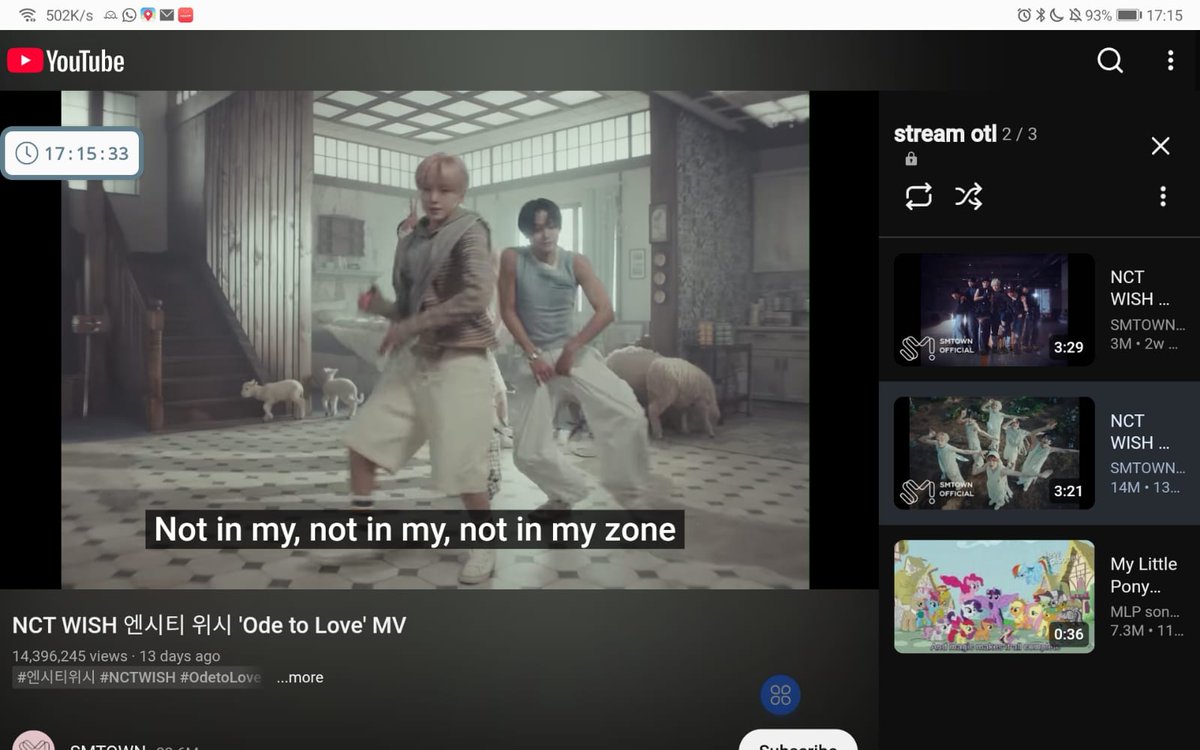Image resolution: width=1200 pixels, height=750 pixels.
Task: Tap the private playlist lock icon
Action: coord(911,159)
